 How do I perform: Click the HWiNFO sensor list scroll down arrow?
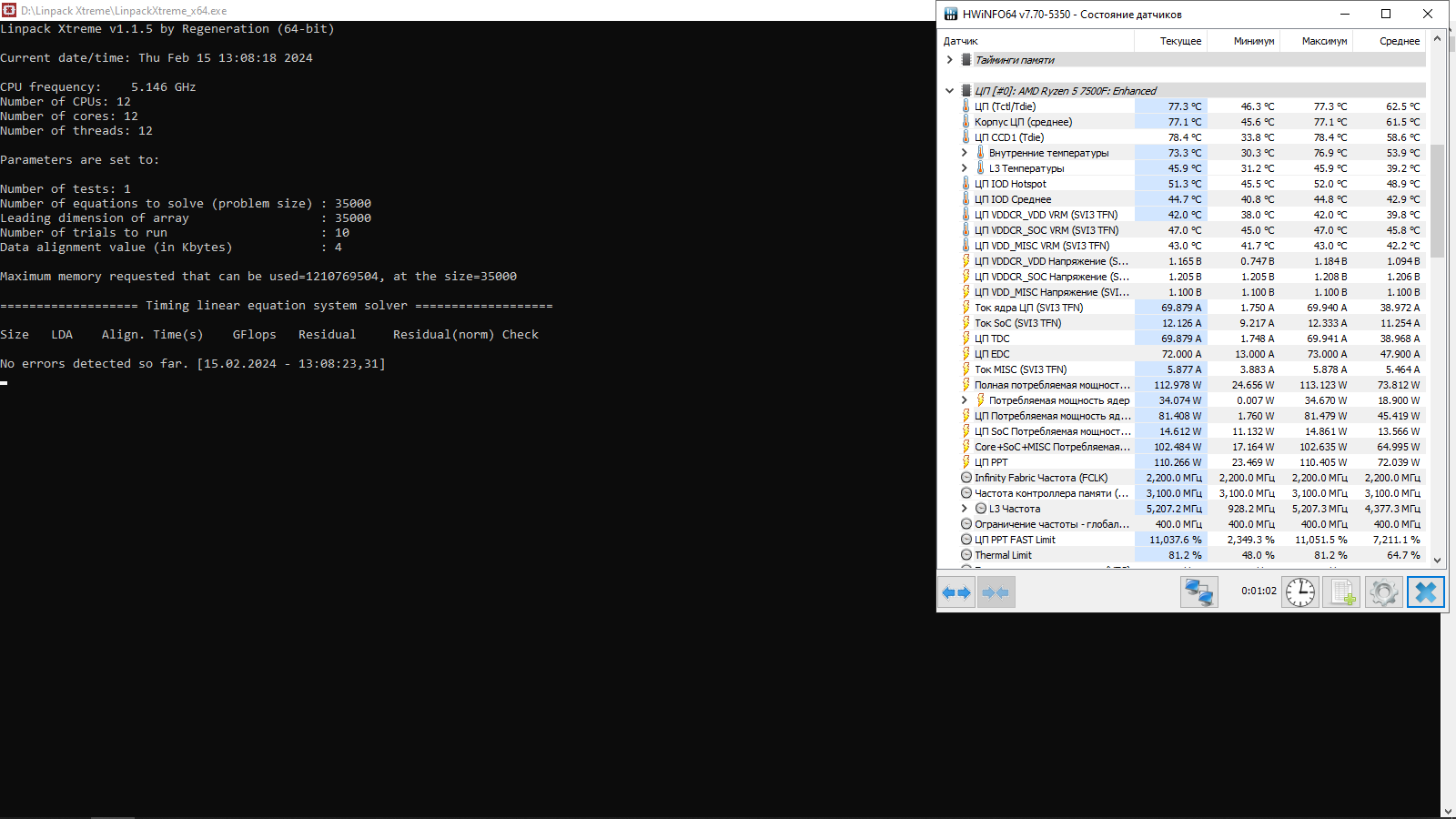pos(1438,561)
